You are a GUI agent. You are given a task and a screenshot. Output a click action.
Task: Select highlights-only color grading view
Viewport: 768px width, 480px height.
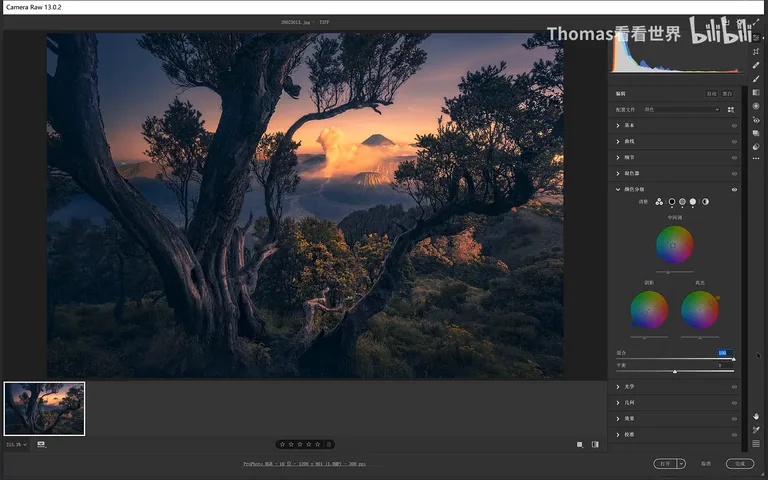coord(693,202)
